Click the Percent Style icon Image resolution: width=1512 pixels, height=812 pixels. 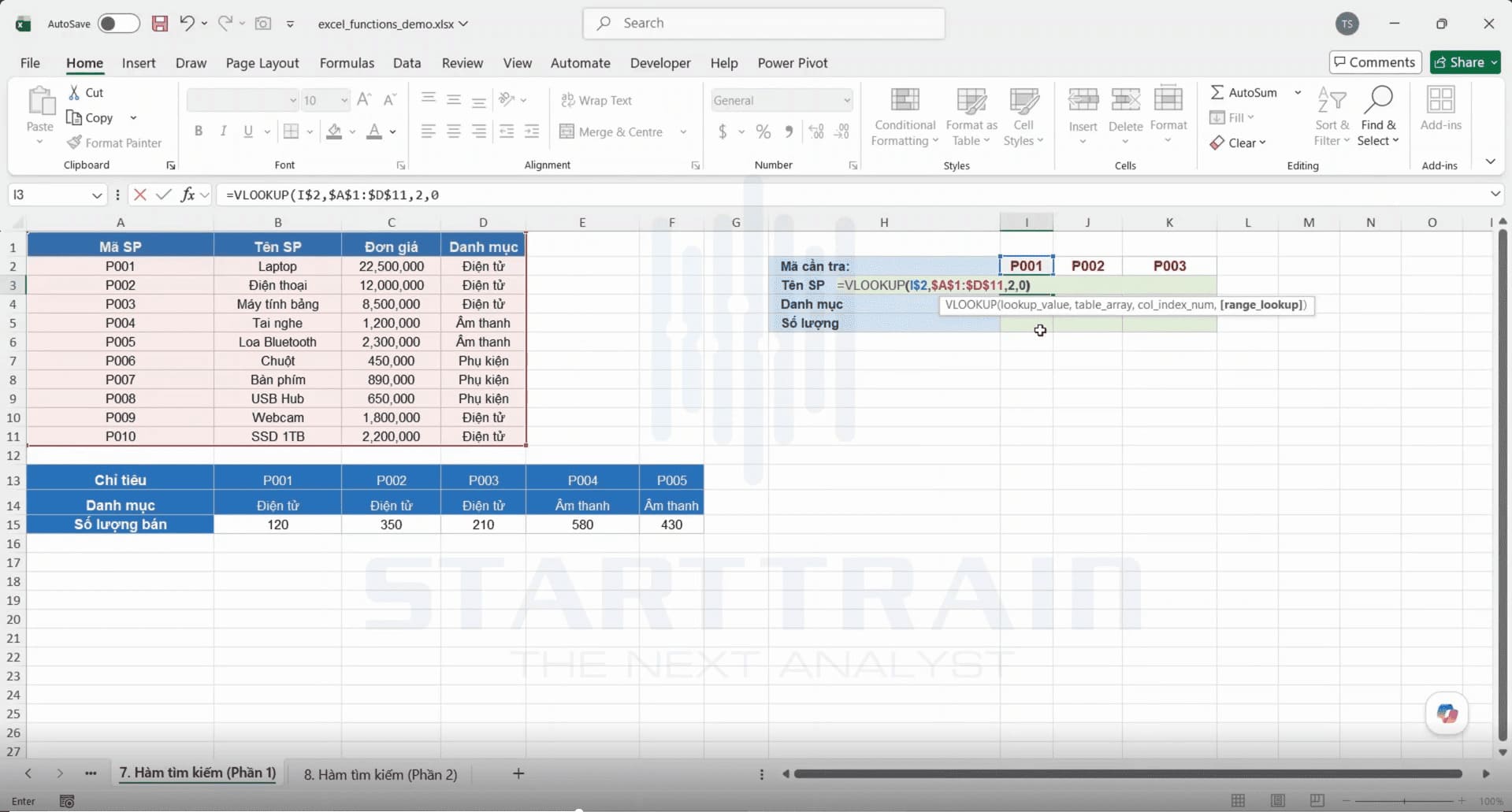763,132
